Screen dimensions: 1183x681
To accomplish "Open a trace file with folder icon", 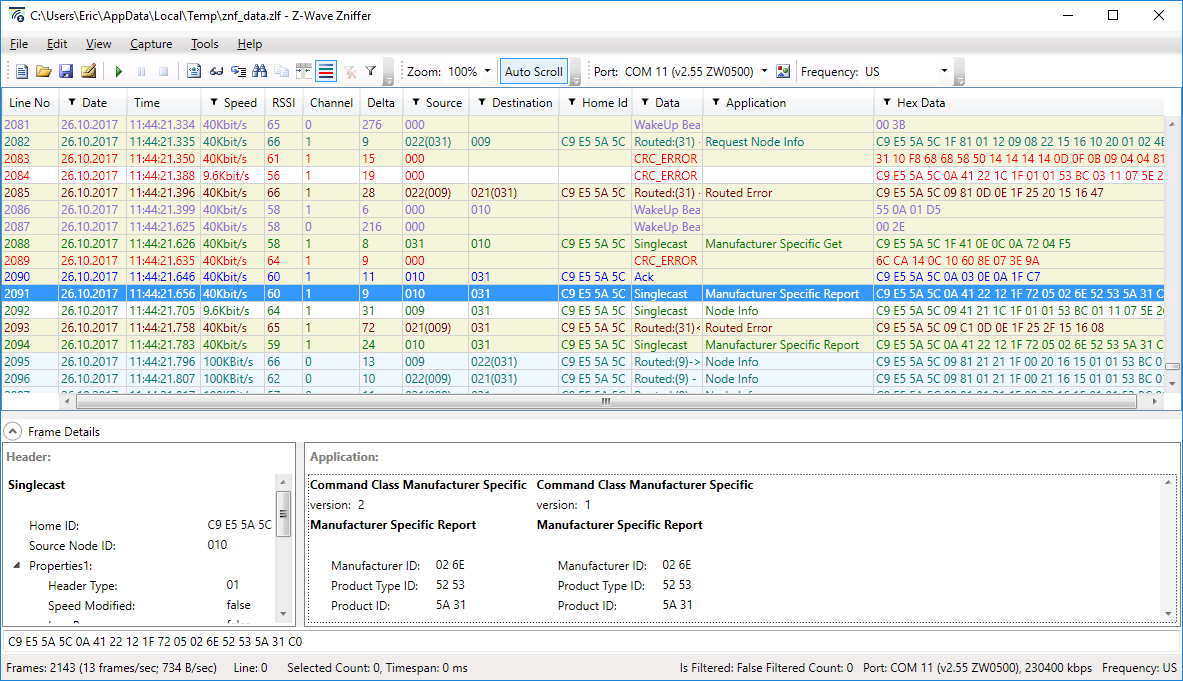I will click(43, 72).
